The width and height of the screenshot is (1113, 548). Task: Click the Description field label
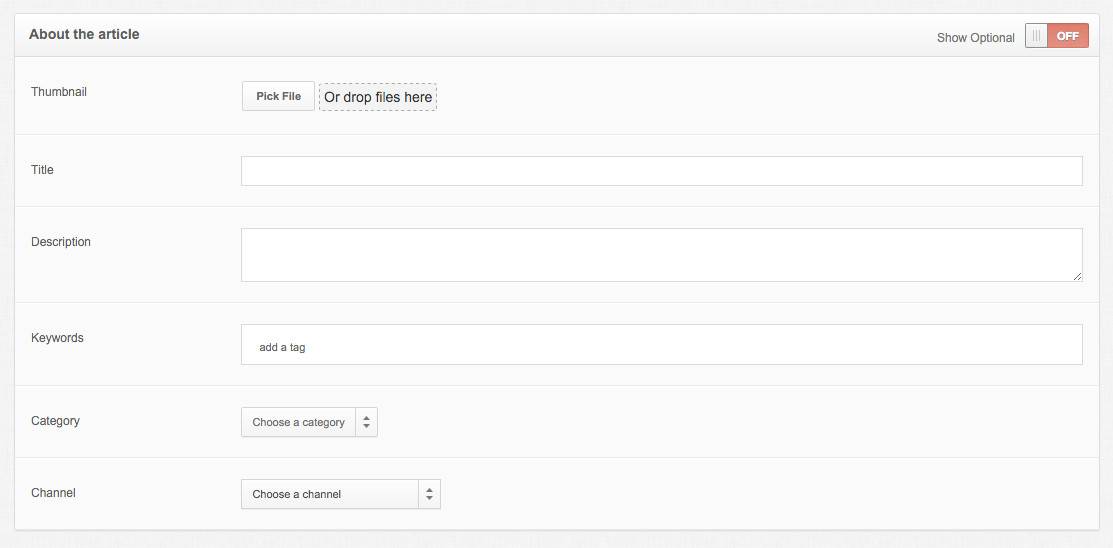coord(61,241)
